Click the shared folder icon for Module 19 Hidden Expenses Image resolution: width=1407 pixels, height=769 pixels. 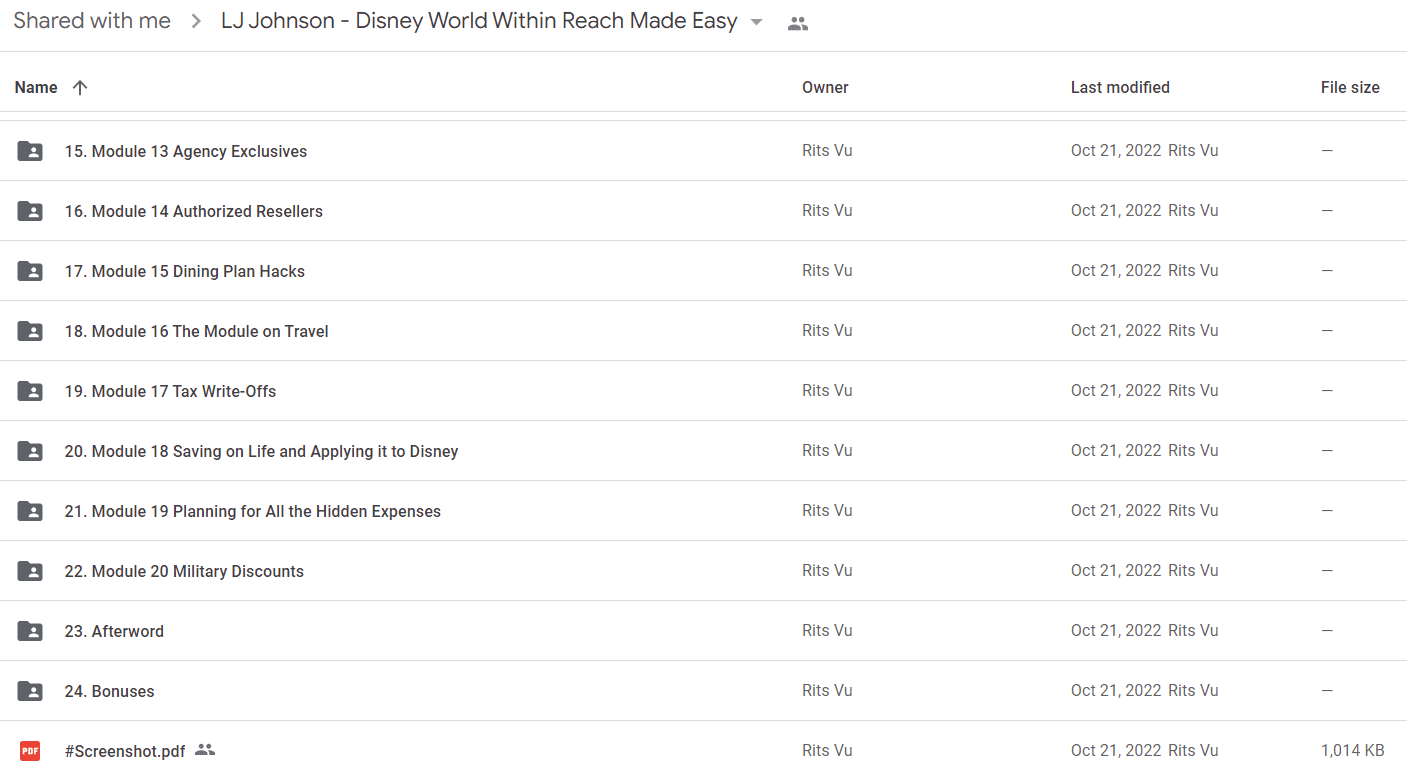coord(30,511)
